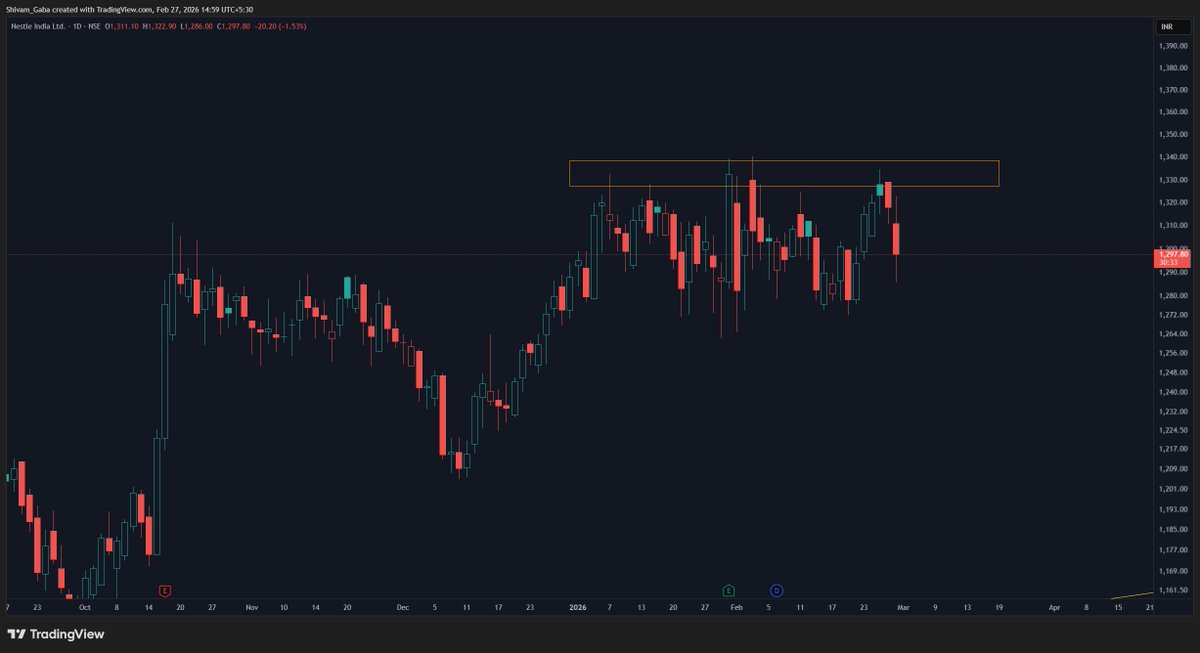Viewport: 1200px width, 653px height.
Task: Click the 1,350.00 price axis label
Action: point(1171,134)
